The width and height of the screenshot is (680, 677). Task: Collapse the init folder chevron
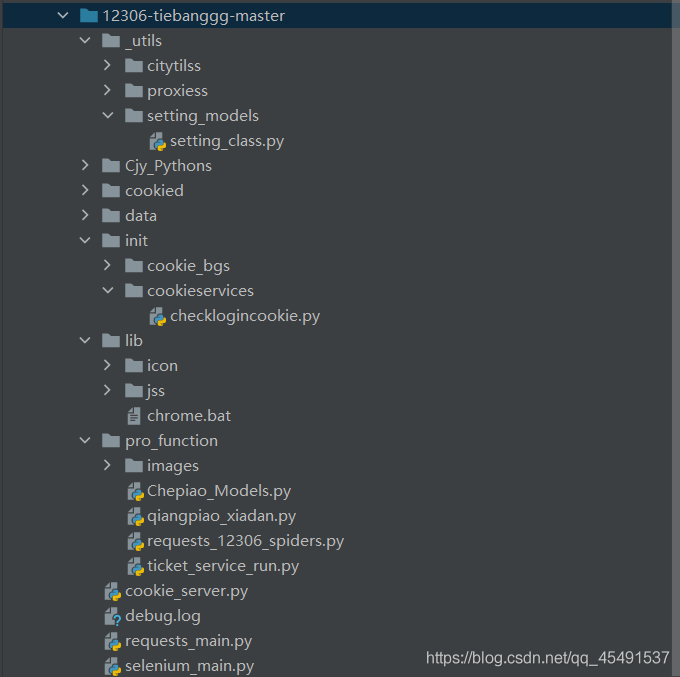[x=85, y=241]
